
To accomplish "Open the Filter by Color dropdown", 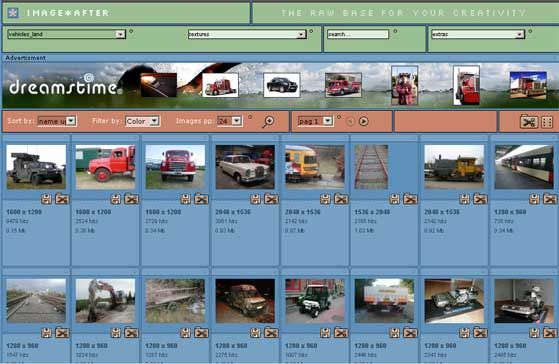I will [x=142, y=121].
